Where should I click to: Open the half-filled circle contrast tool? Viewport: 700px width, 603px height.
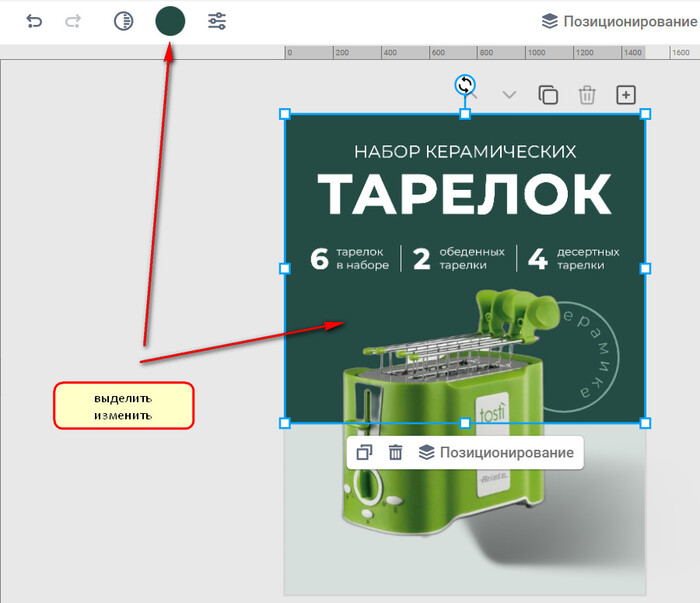(x=123, y=21)
